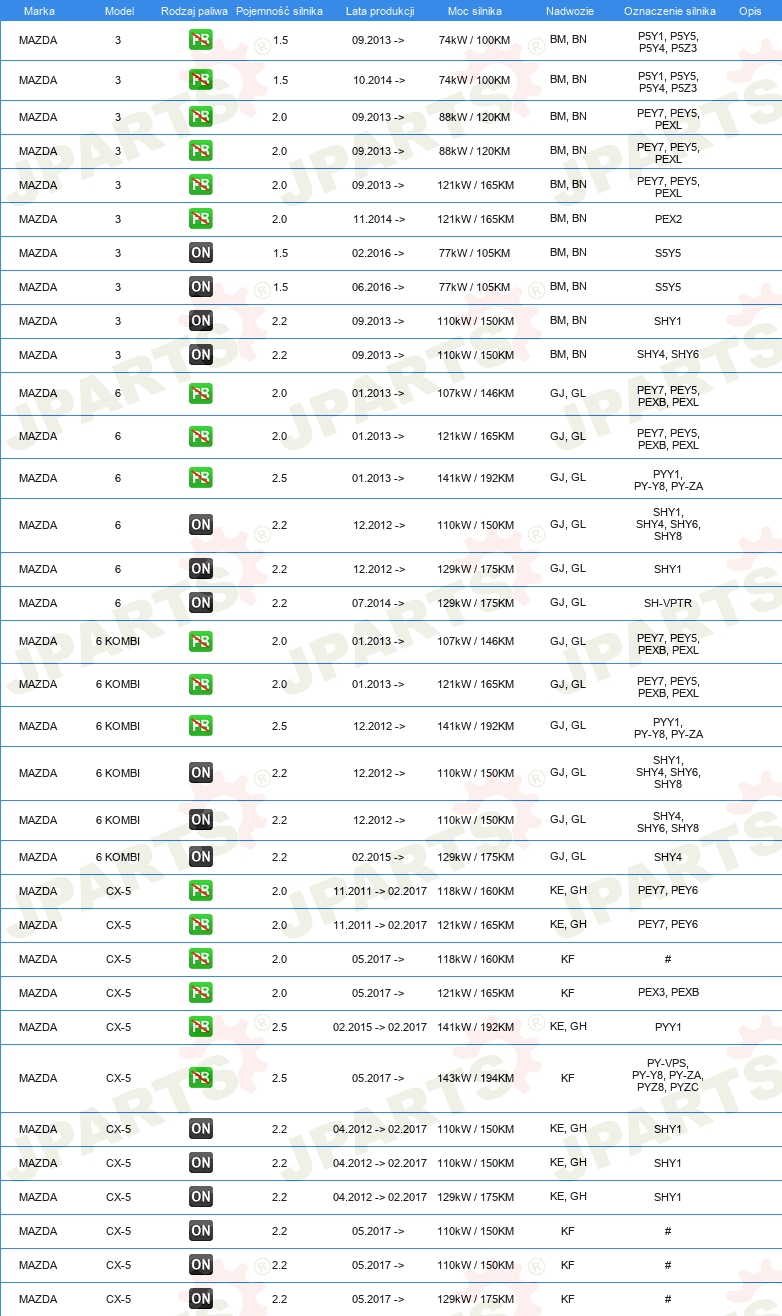Click production date 02.2016 ->
Viewport: 782px width, 1316px height.
[379, 253]
